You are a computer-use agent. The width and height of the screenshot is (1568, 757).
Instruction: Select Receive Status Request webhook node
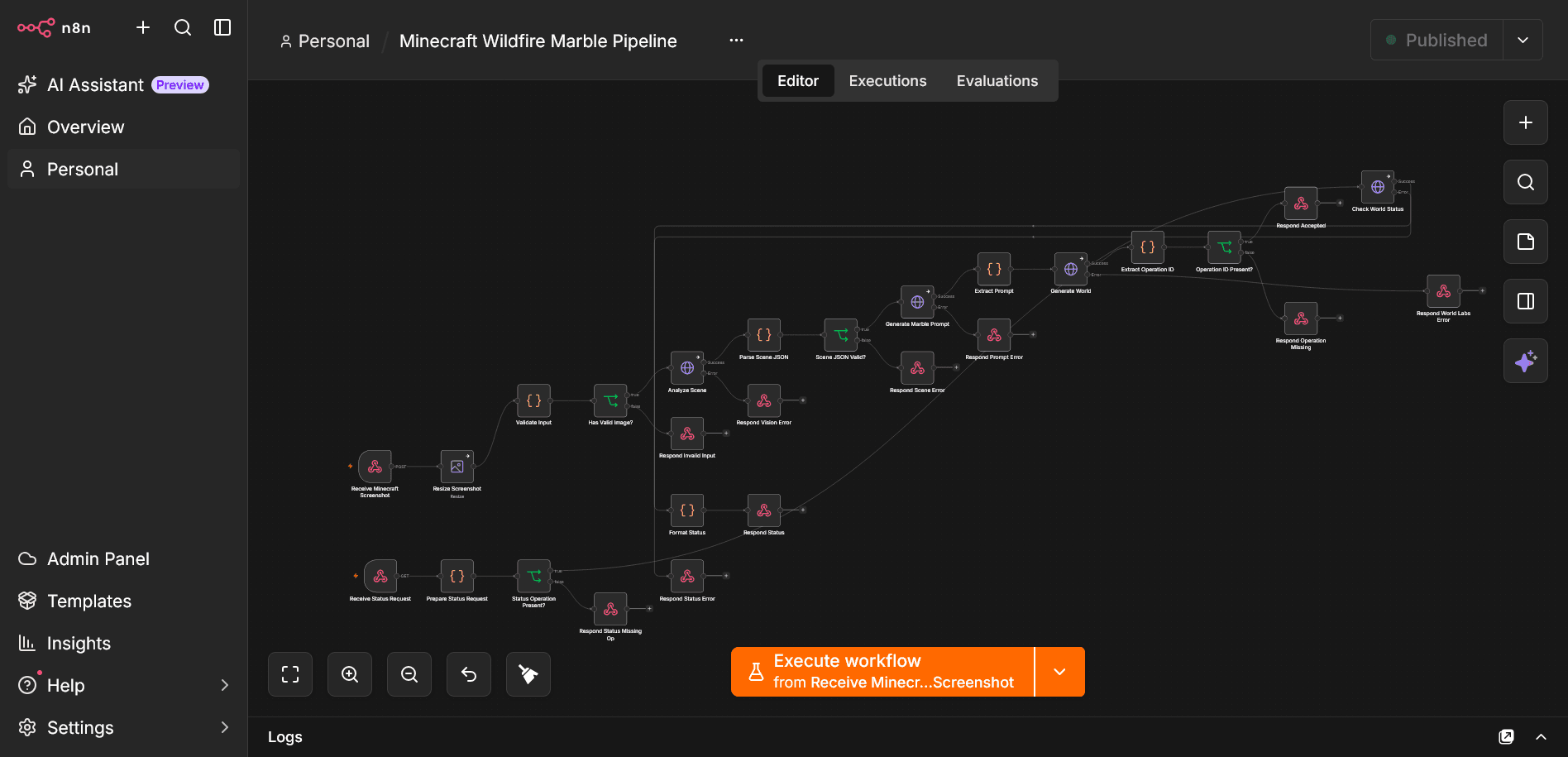[380, 577]
